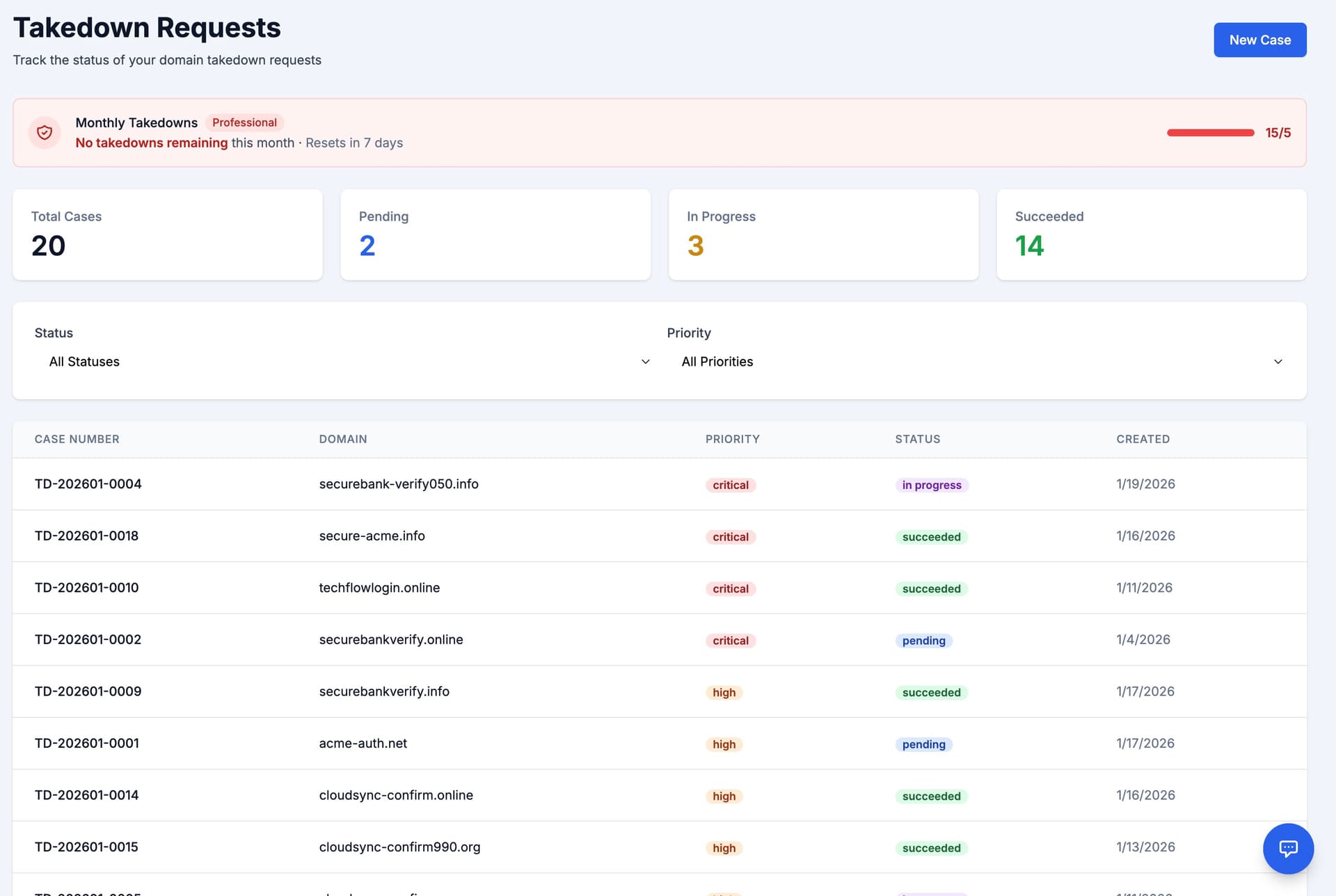This screenshot has height=896, width=1336.
Task: Click pending badge for acme-auth.net
Action: [x=923, y=744]
